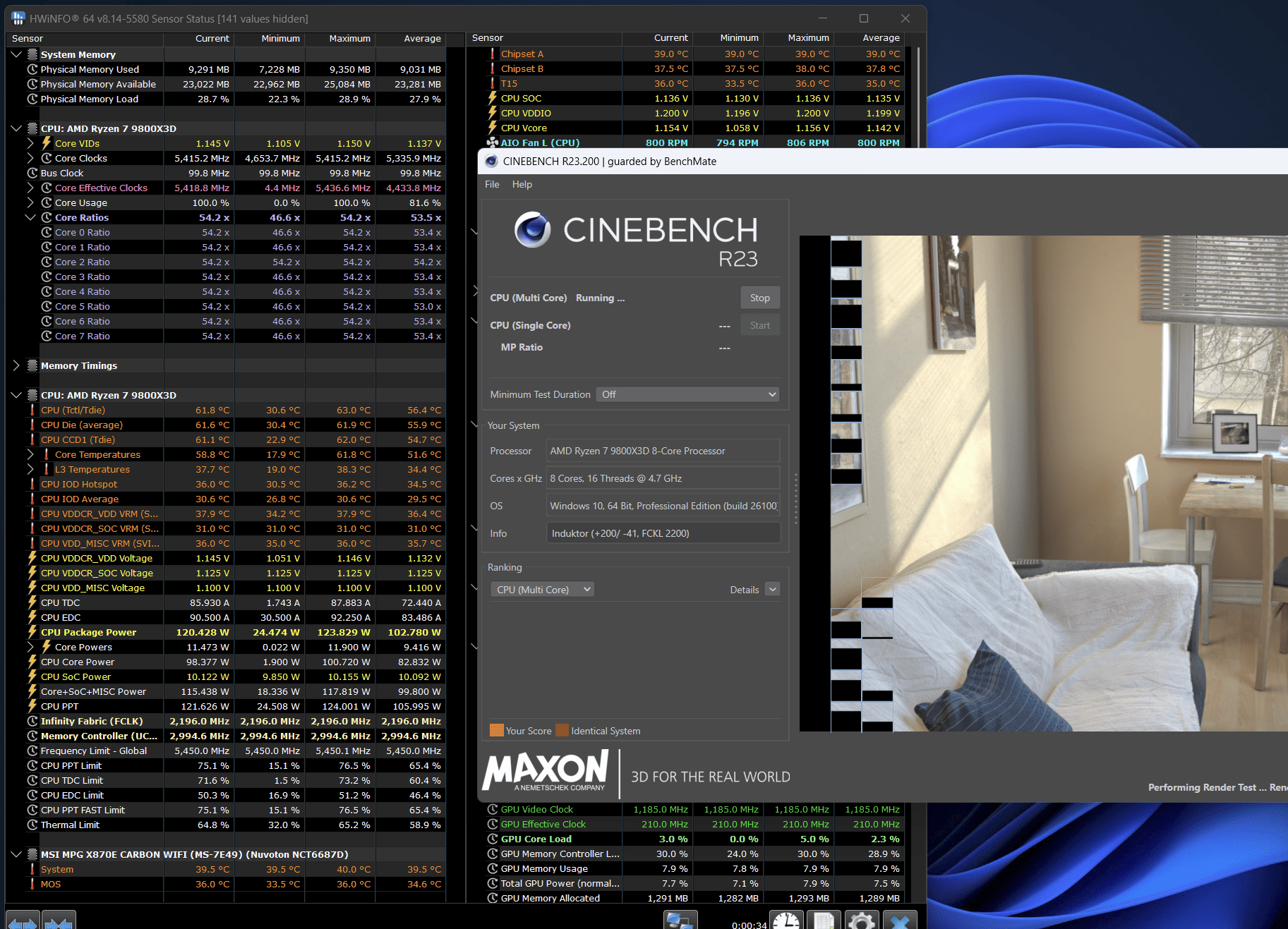Expand the Core Powers row

coord(30,647)
